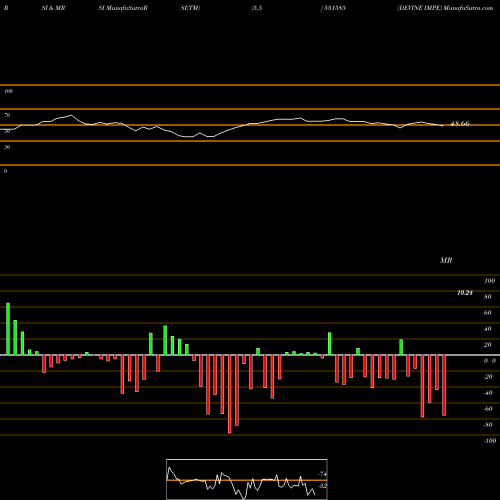
Task: Click the RSI axis label 30
Action: [x=7, y=147]
